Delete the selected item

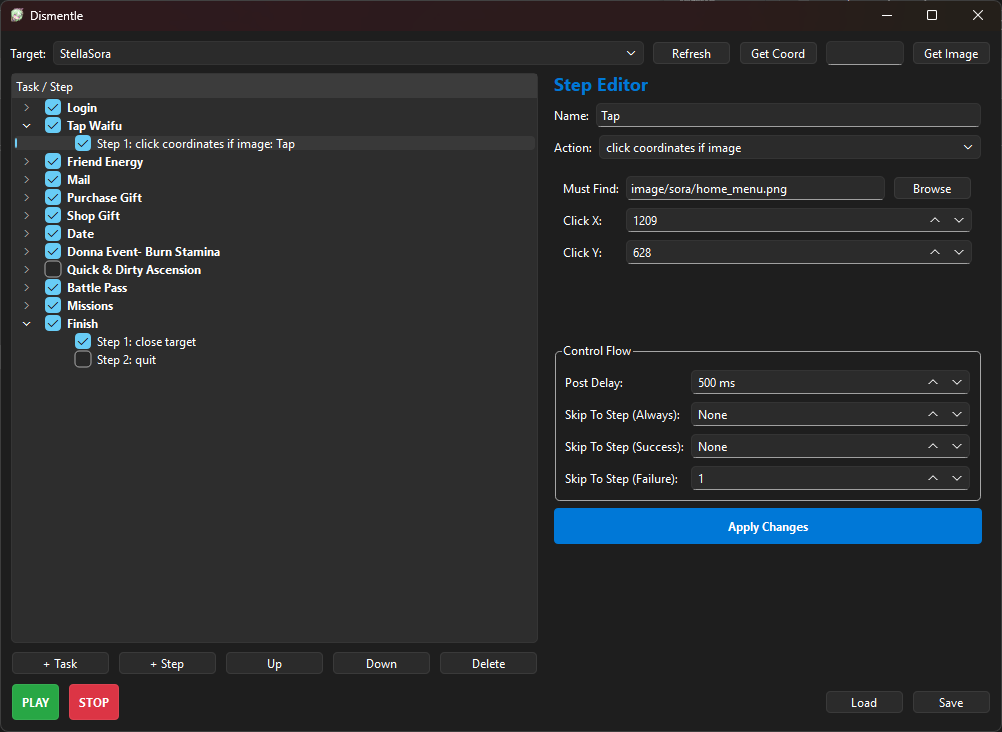[488, 664]
